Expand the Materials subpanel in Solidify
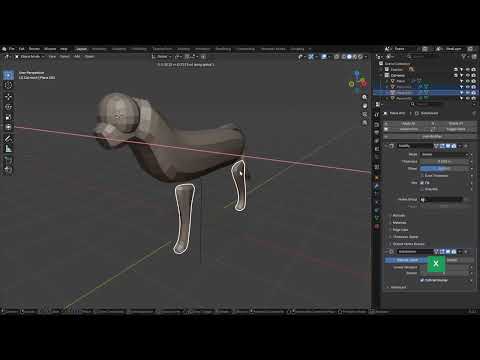 click(x=399, y=223)
